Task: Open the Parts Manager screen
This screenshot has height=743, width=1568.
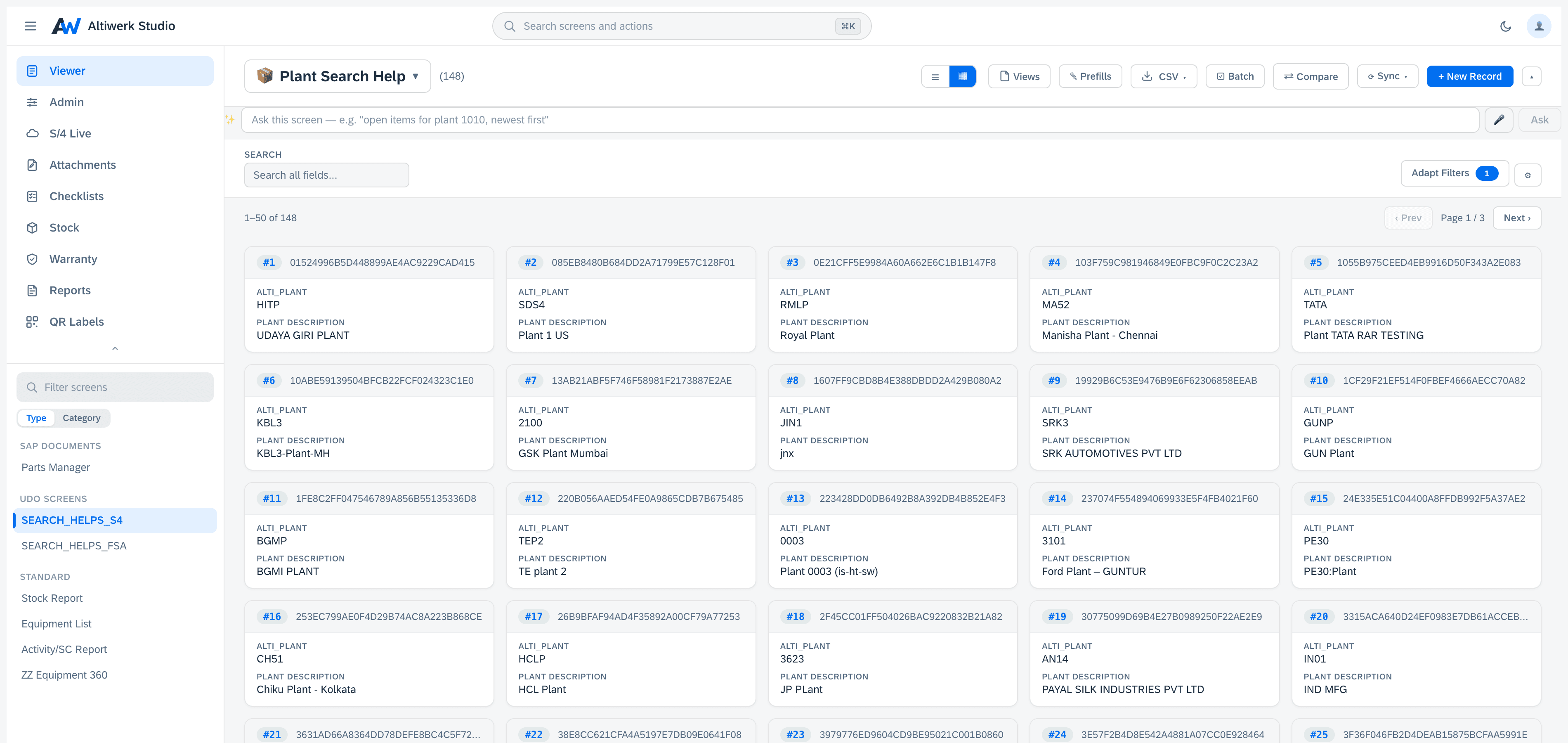Action: 115,468
